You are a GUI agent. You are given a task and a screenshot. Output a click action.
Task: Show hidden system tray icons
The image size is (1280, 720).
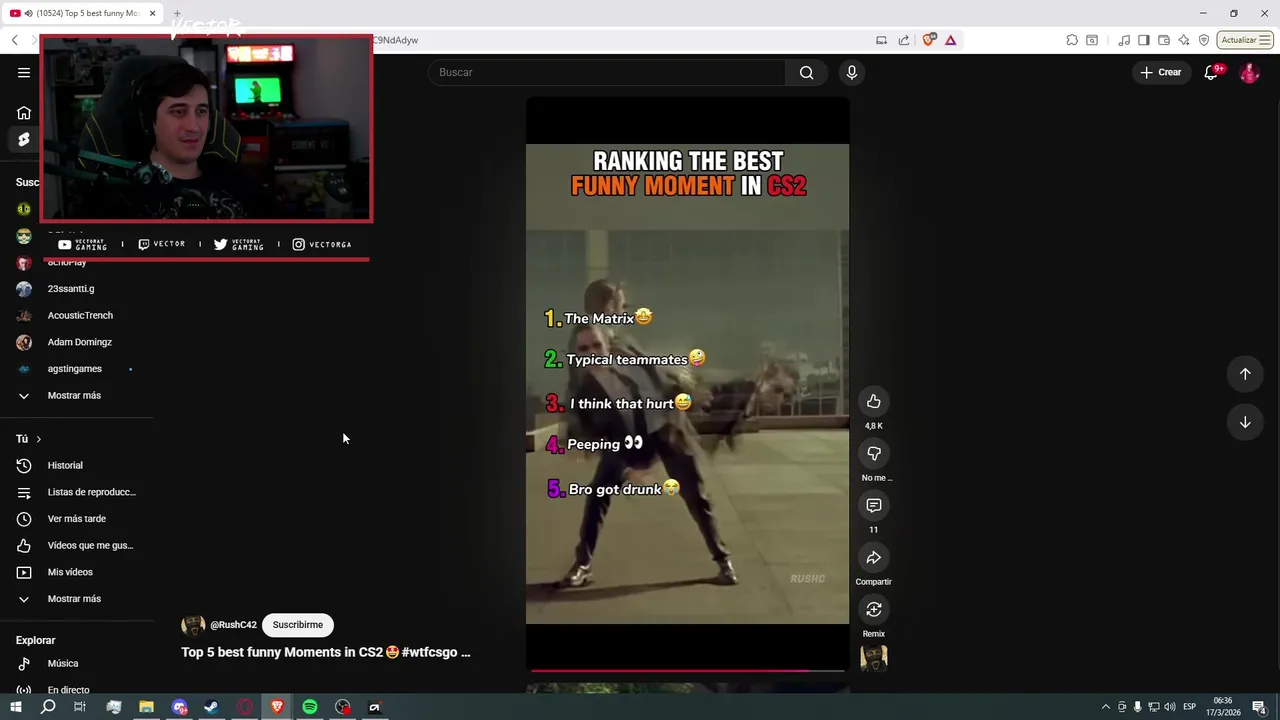point(1105,707)
